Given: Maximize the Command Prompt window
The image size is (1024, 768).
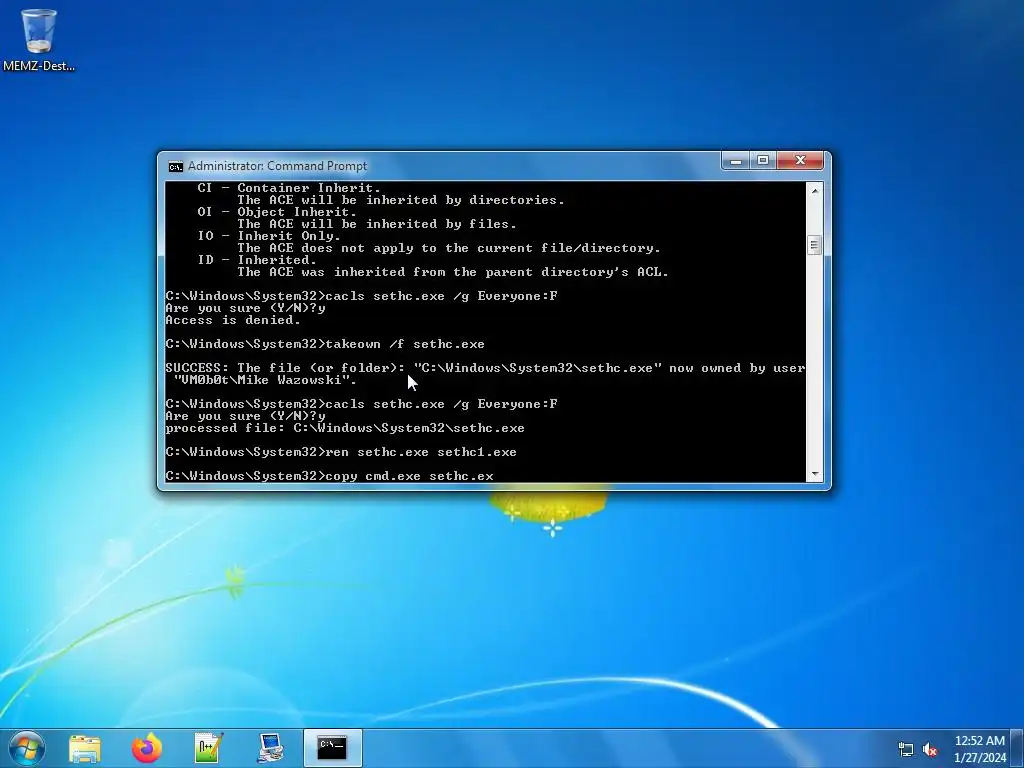Looking at the screenshot, I should (763, 161).
